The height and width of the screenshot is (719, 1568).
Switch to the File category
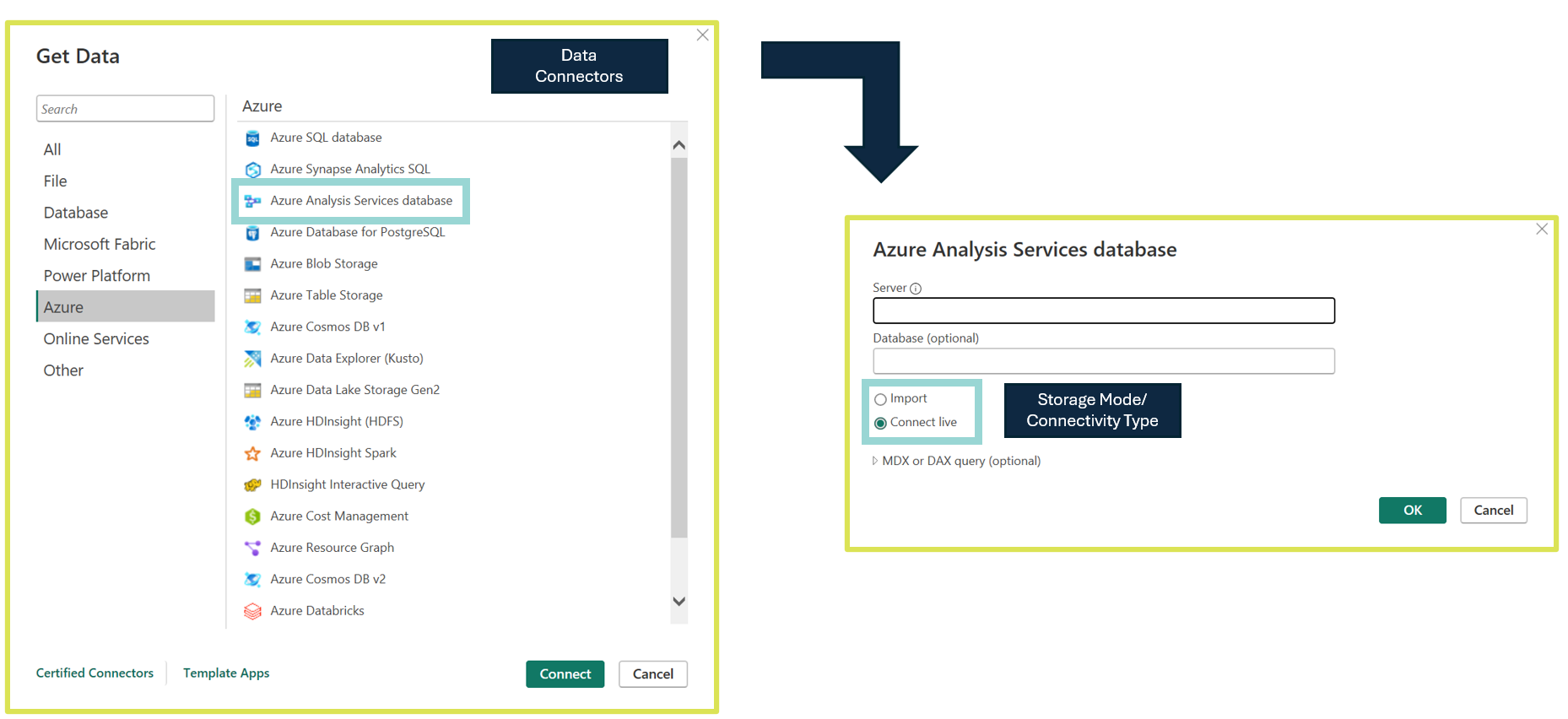point(55,181)
